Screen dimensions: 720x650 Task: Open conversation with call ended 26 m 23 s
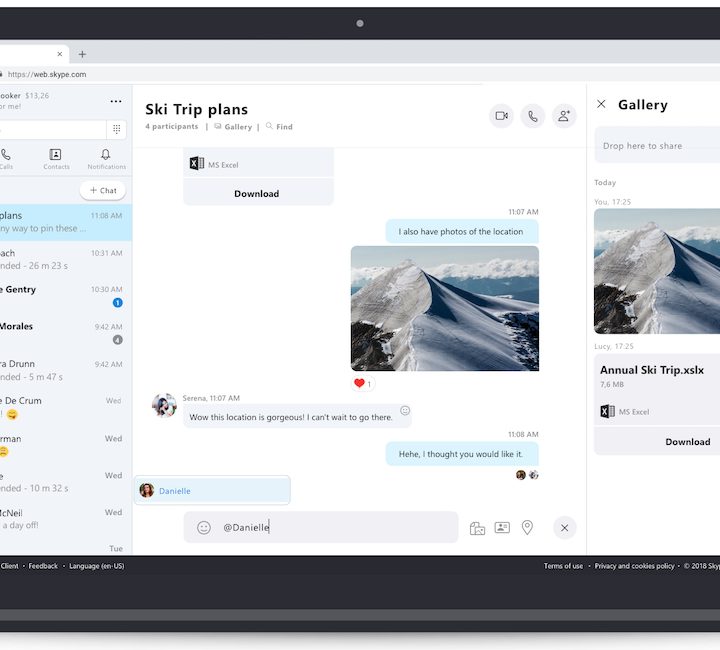click(x=66, y=259)
